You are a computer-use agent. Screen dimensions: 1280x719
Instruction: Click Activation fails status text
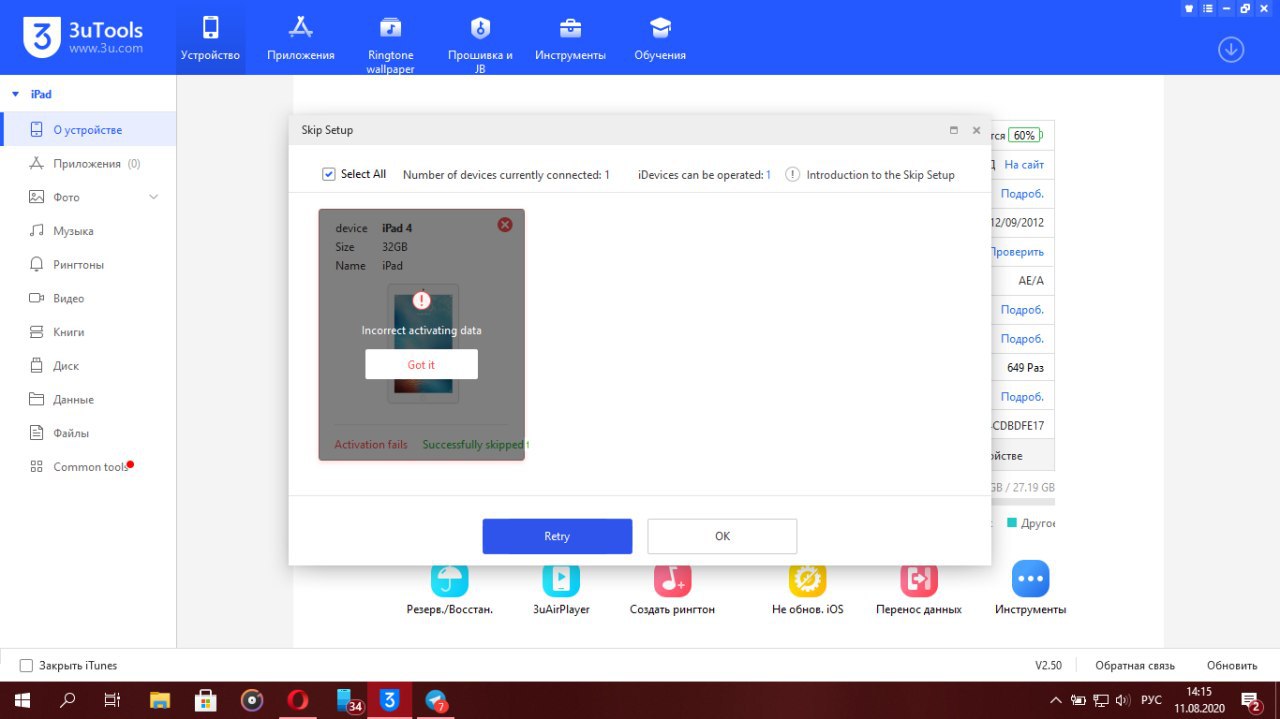(x=371, y=445)
